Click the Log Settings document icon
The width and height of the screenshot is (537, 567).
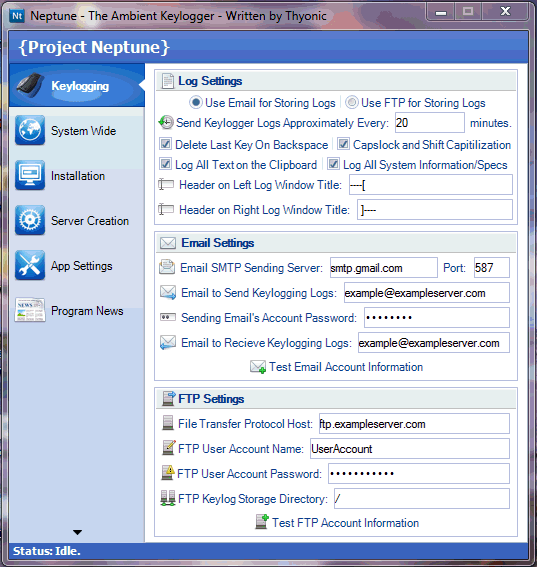point(167,81)
